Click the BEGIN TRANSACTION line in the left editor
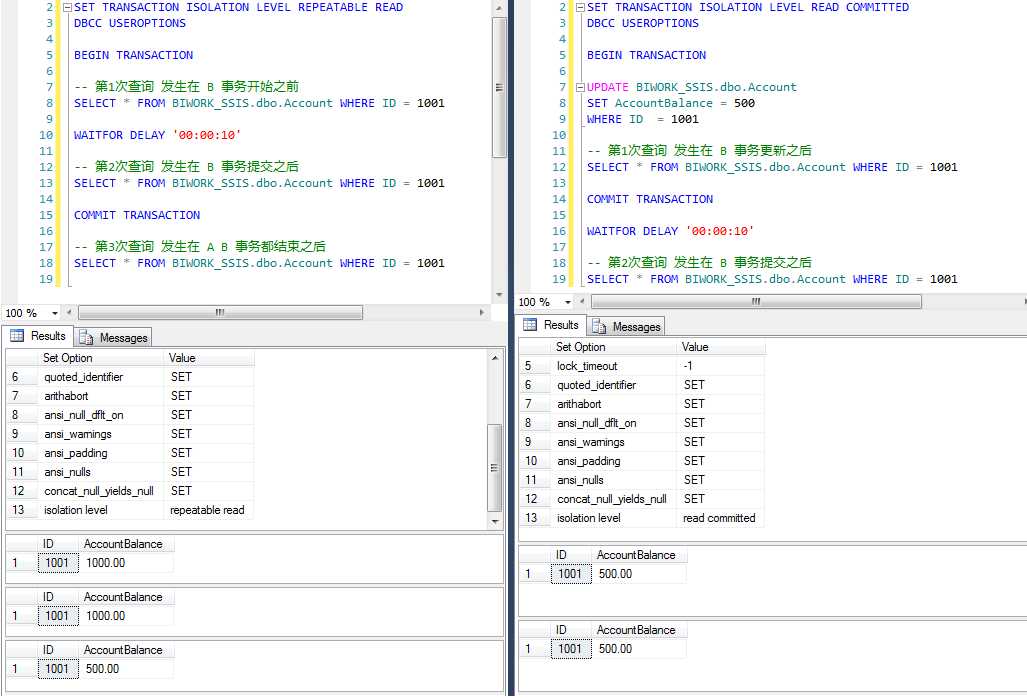1027x698 pixels. 133,55
